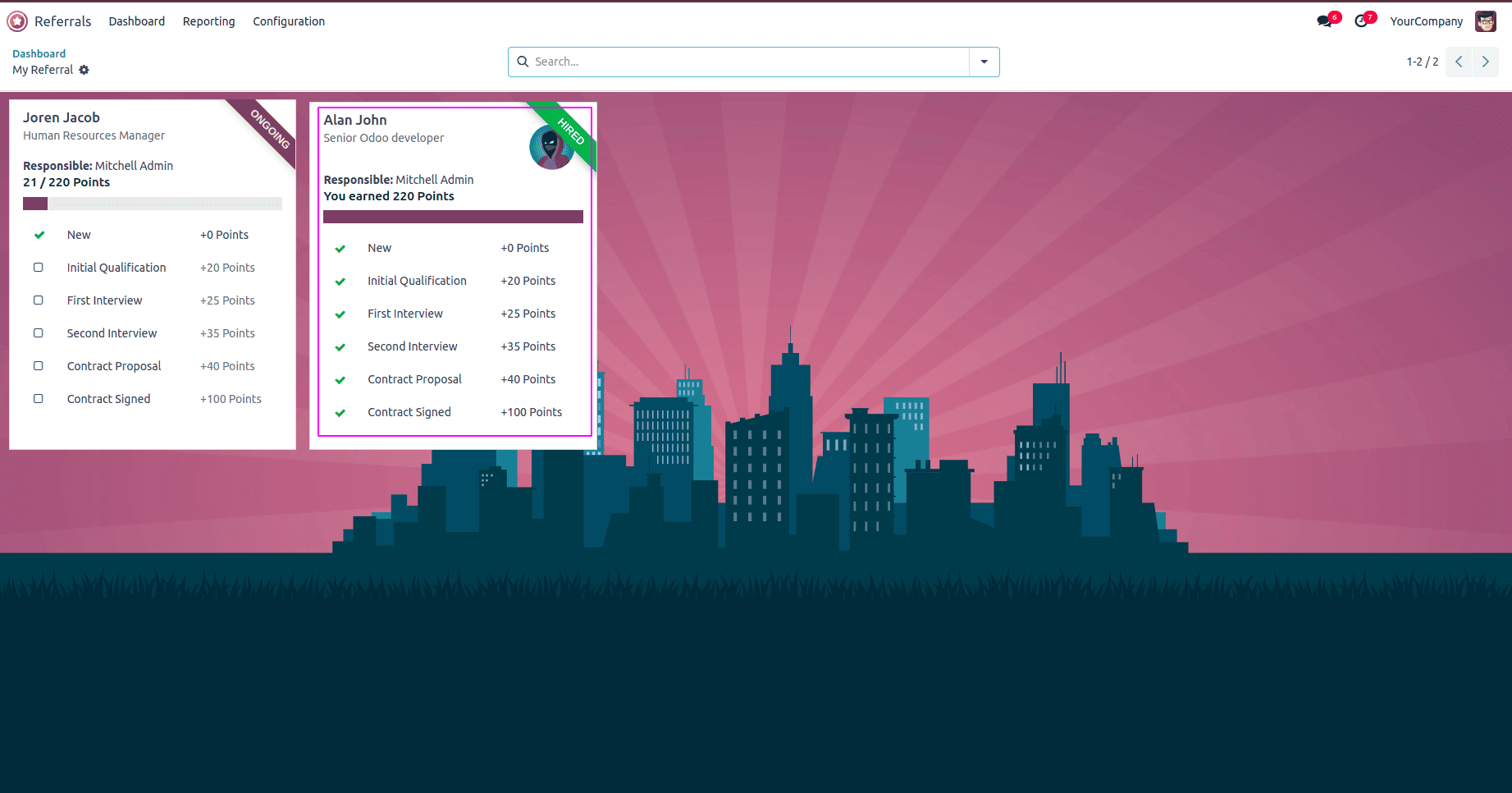This screenshot has height=793, width=1512.
Task: Open the Joren Jacob referral card title
Action: coord(62,117)
